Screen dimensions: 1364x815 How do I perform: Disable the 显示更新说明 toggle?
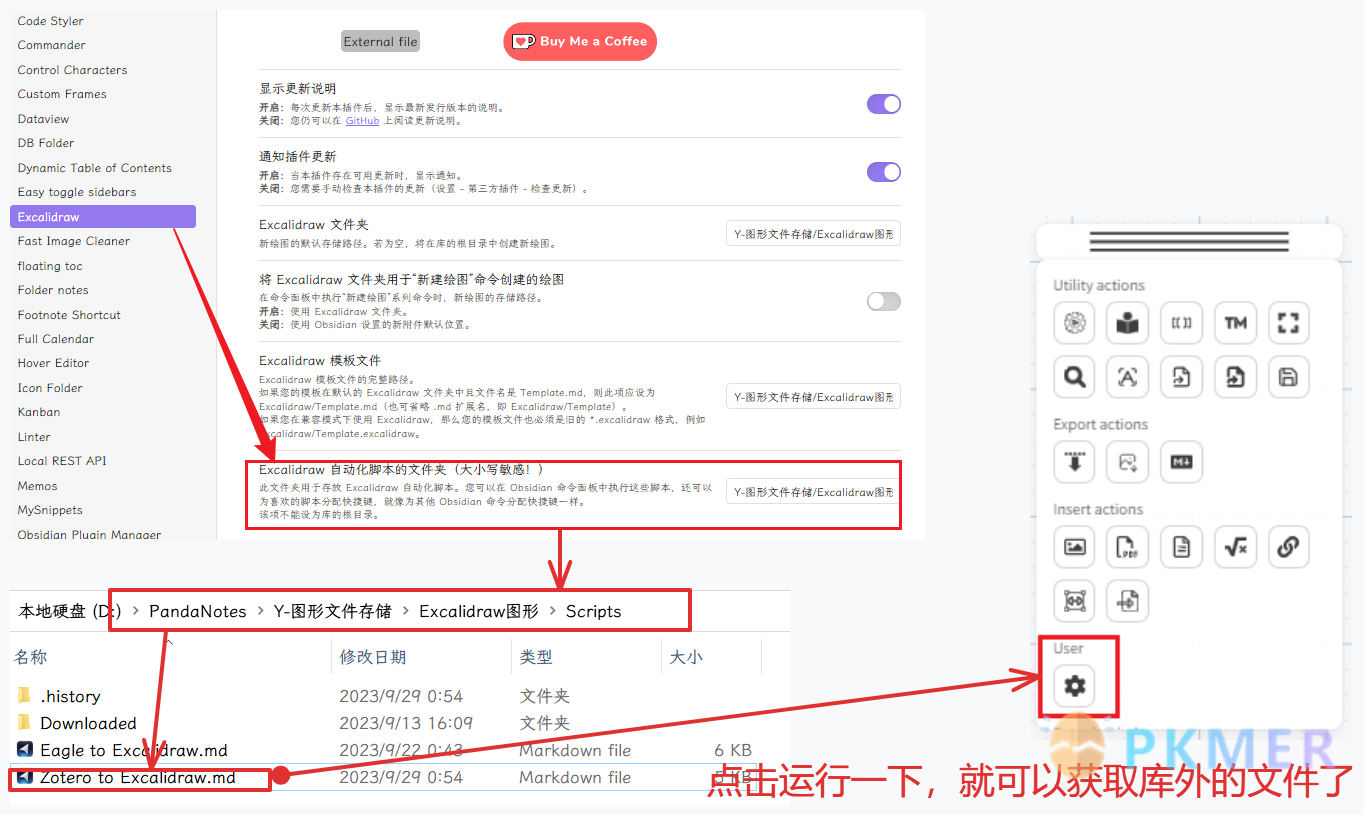[x=884, y=104]
